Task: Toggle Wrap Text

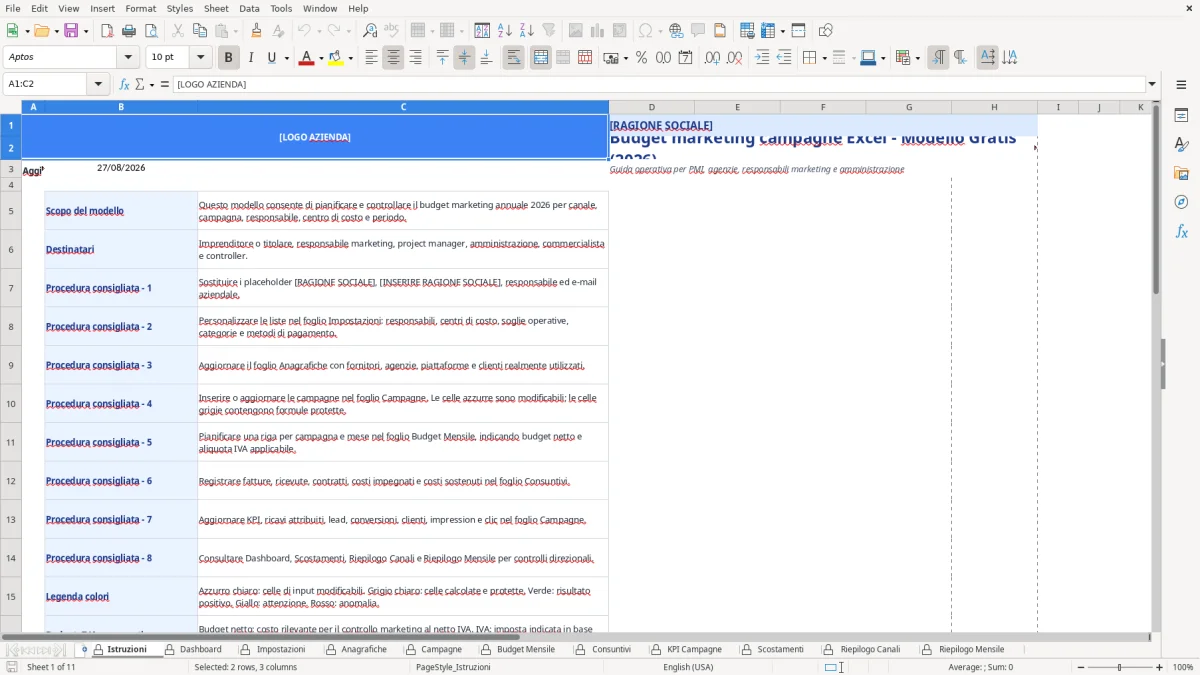Action: tap(513, 58)
